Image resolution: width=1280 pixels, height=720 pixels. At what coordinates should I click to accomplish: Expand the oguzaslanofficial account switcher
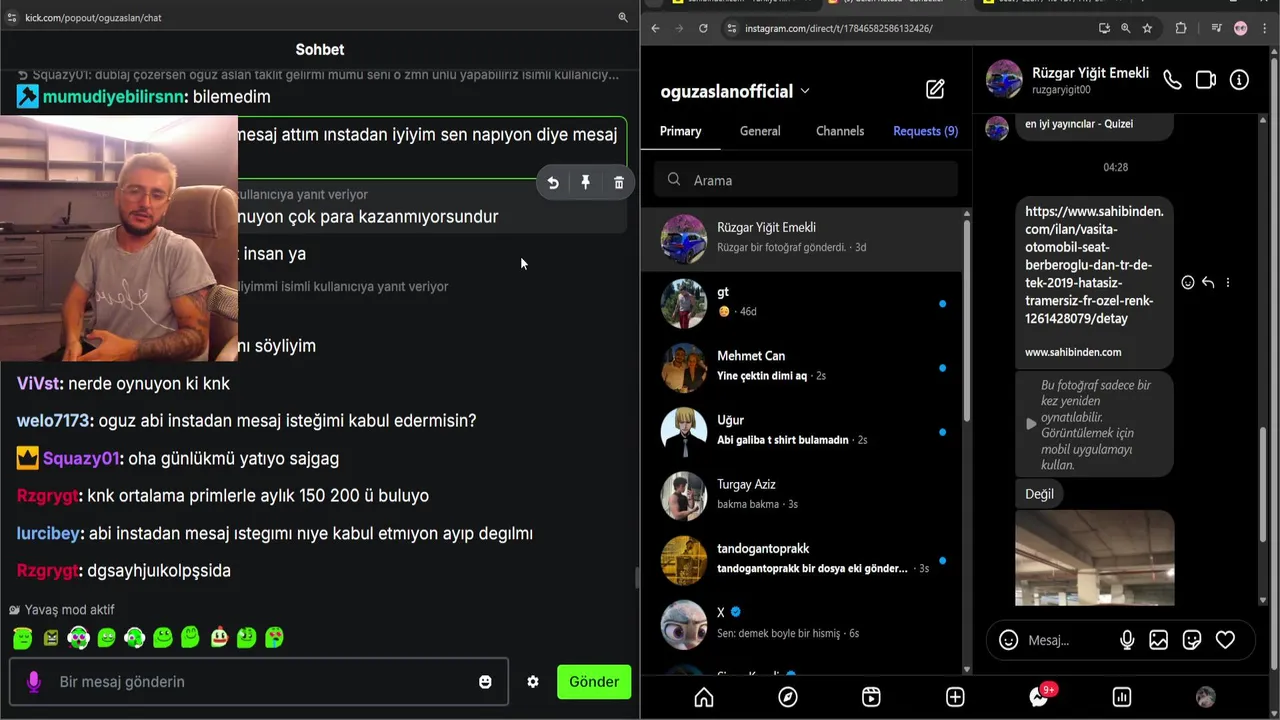[805, 91]
